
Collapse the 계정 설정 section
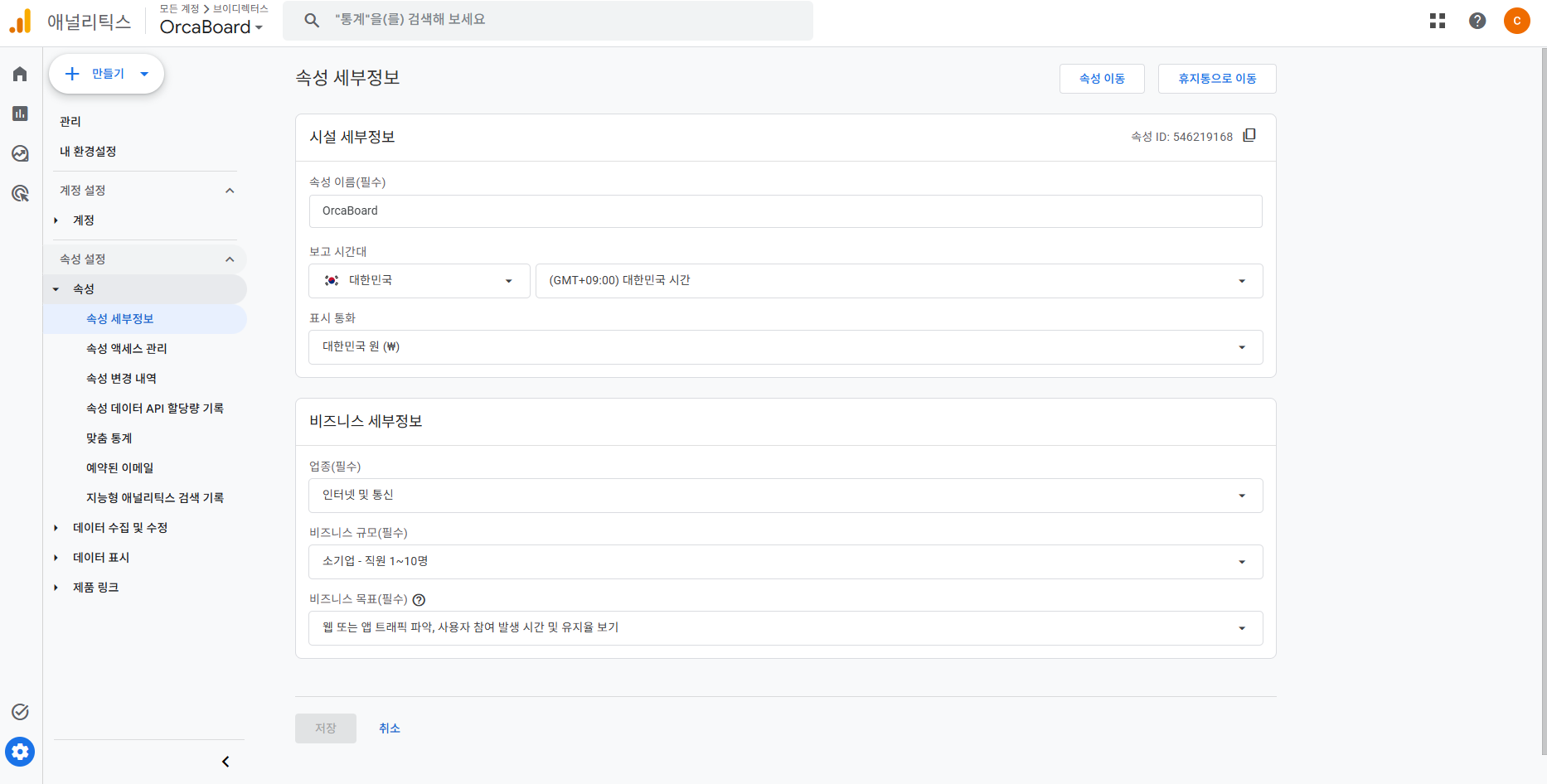(x=230, y=191)
